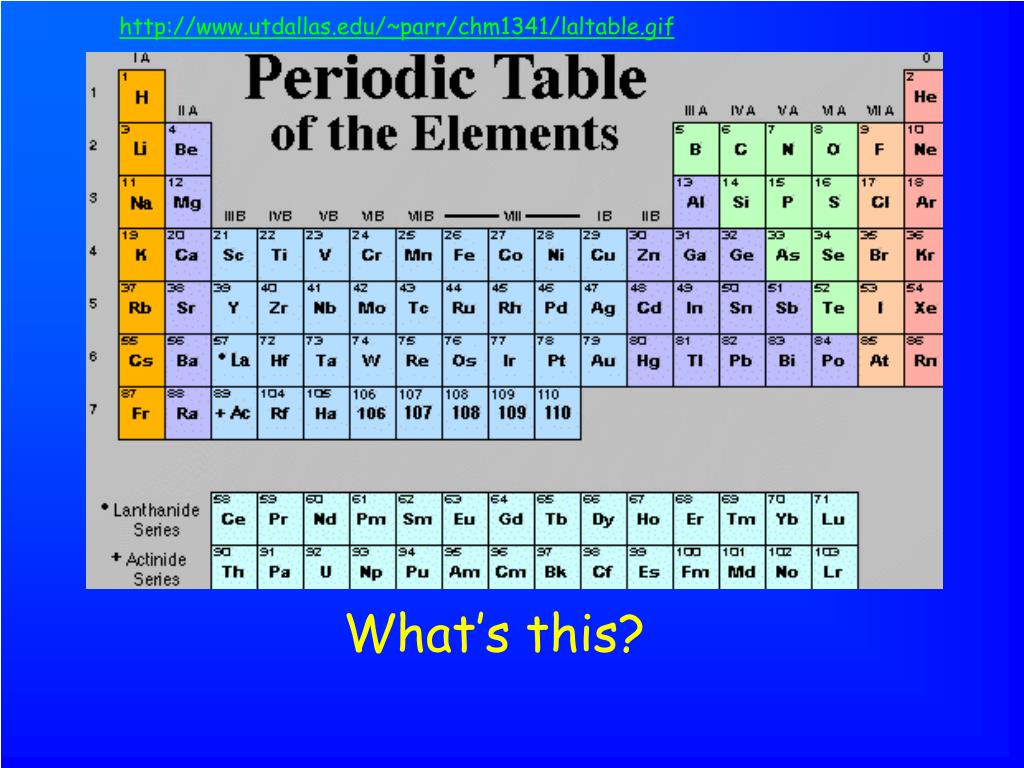Click the Gadolinium (Gd) cell
The height and width of the screenshot is (768, 1024).
tap(511, 519)
